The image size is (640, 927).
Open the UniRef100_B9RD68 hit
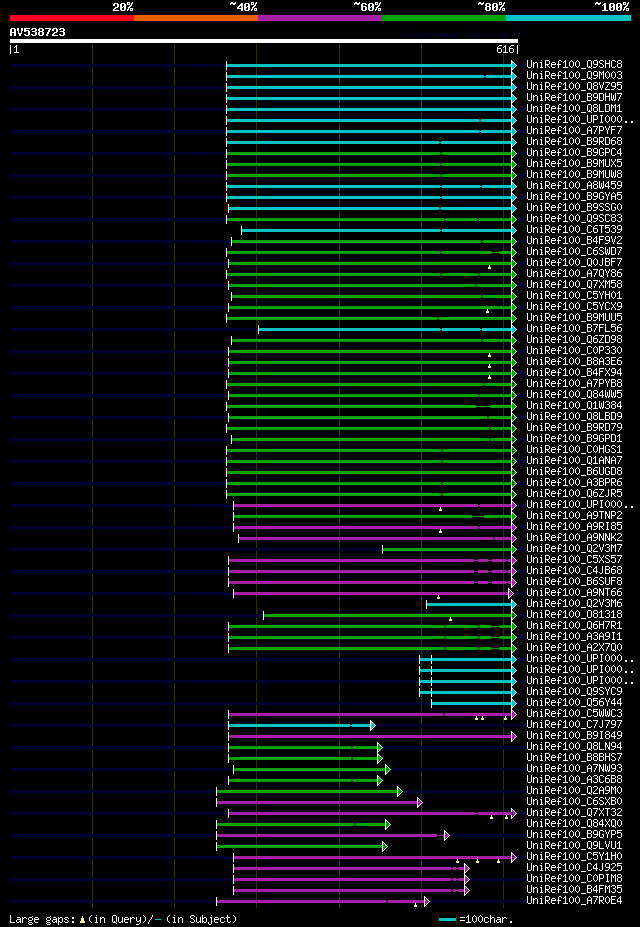(x=574, y=142)
